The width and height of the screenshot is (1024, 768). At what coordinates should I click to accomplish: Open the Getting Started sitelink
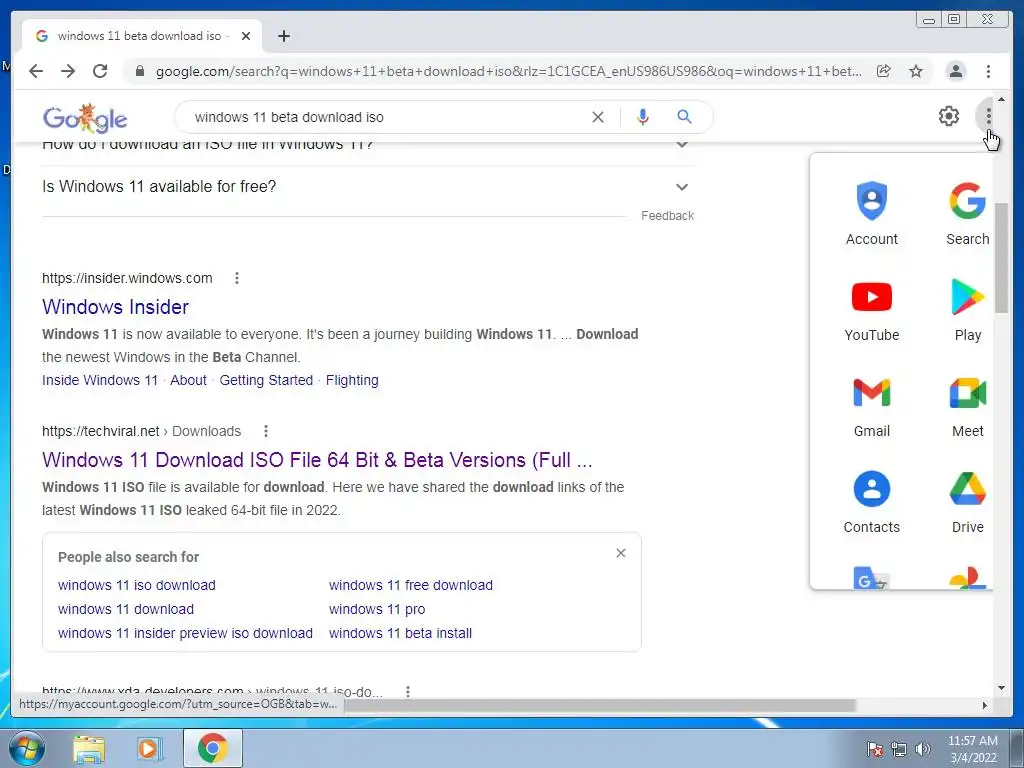point(266,380)
